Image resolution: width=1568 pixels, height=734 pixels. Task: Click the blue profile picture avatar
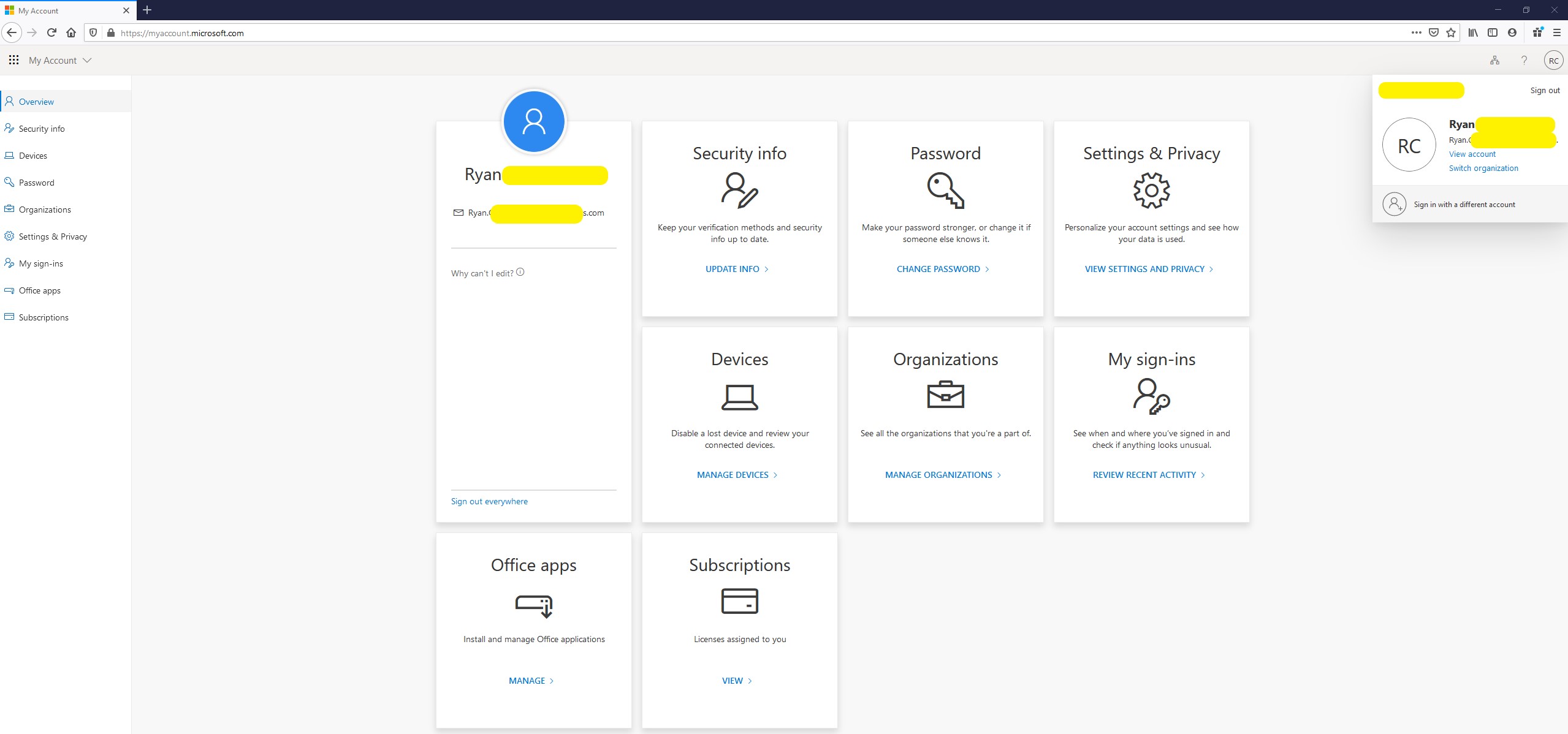(x=533, y=121)
